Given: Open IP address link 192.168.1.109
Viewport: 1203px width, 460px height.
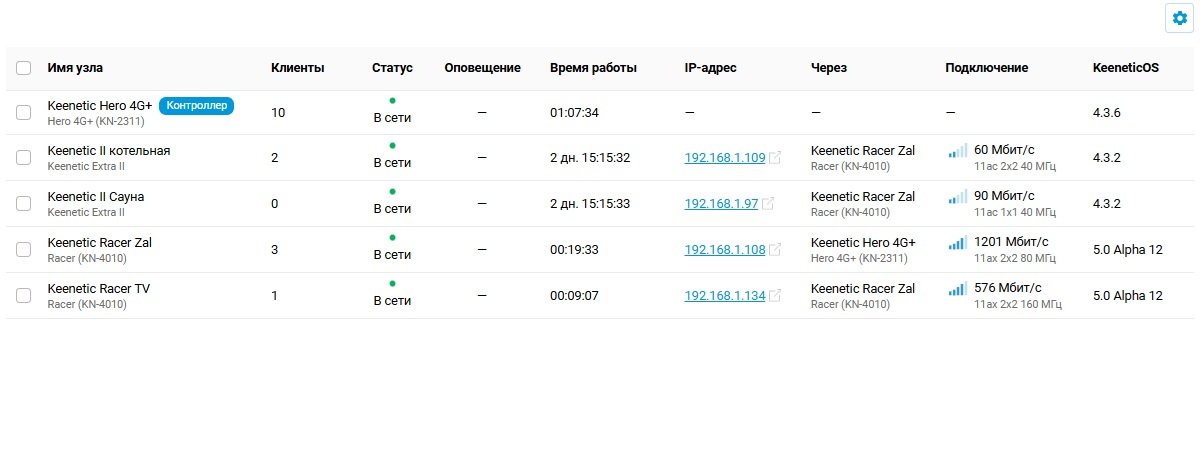Looking at the screenshot, I should (x=725, y=158).
